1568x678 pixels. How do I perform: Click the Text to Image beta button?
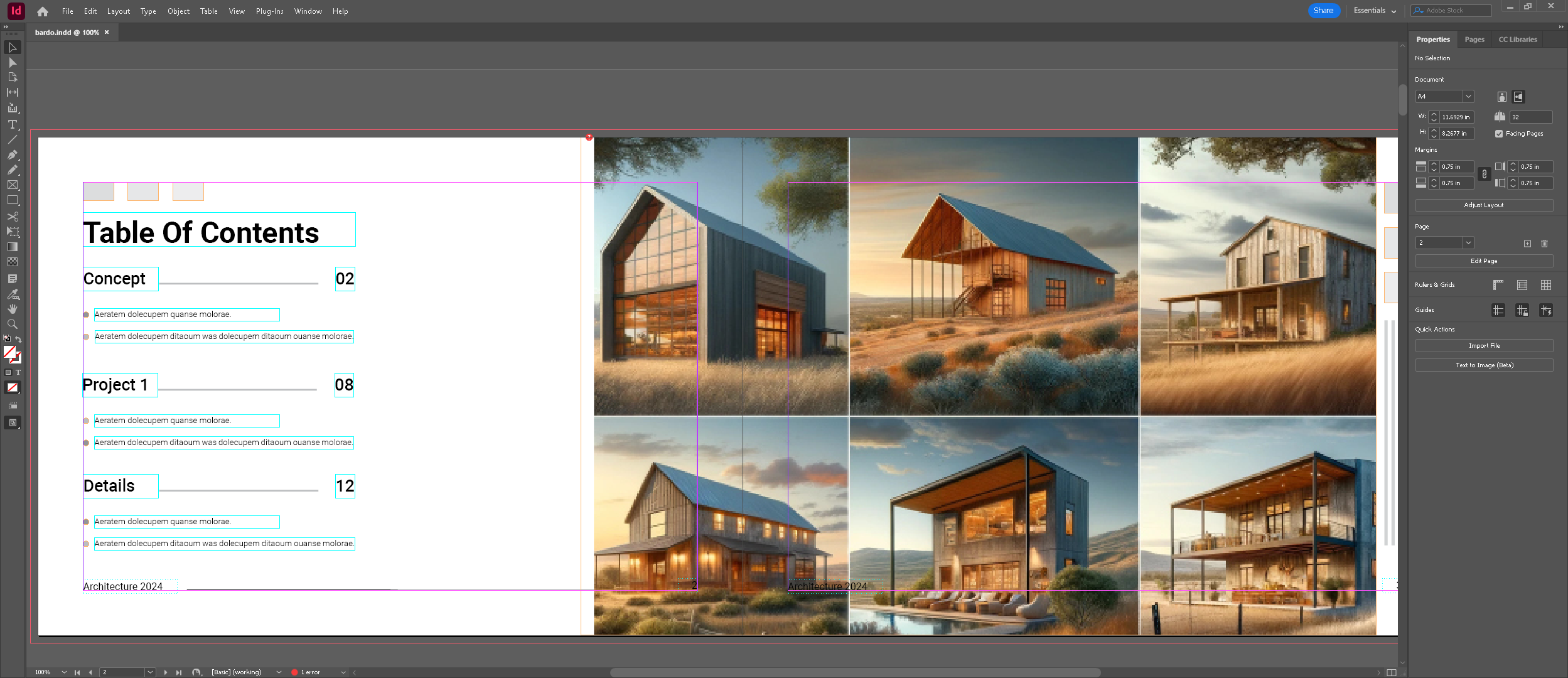(x=1484, y=365)
